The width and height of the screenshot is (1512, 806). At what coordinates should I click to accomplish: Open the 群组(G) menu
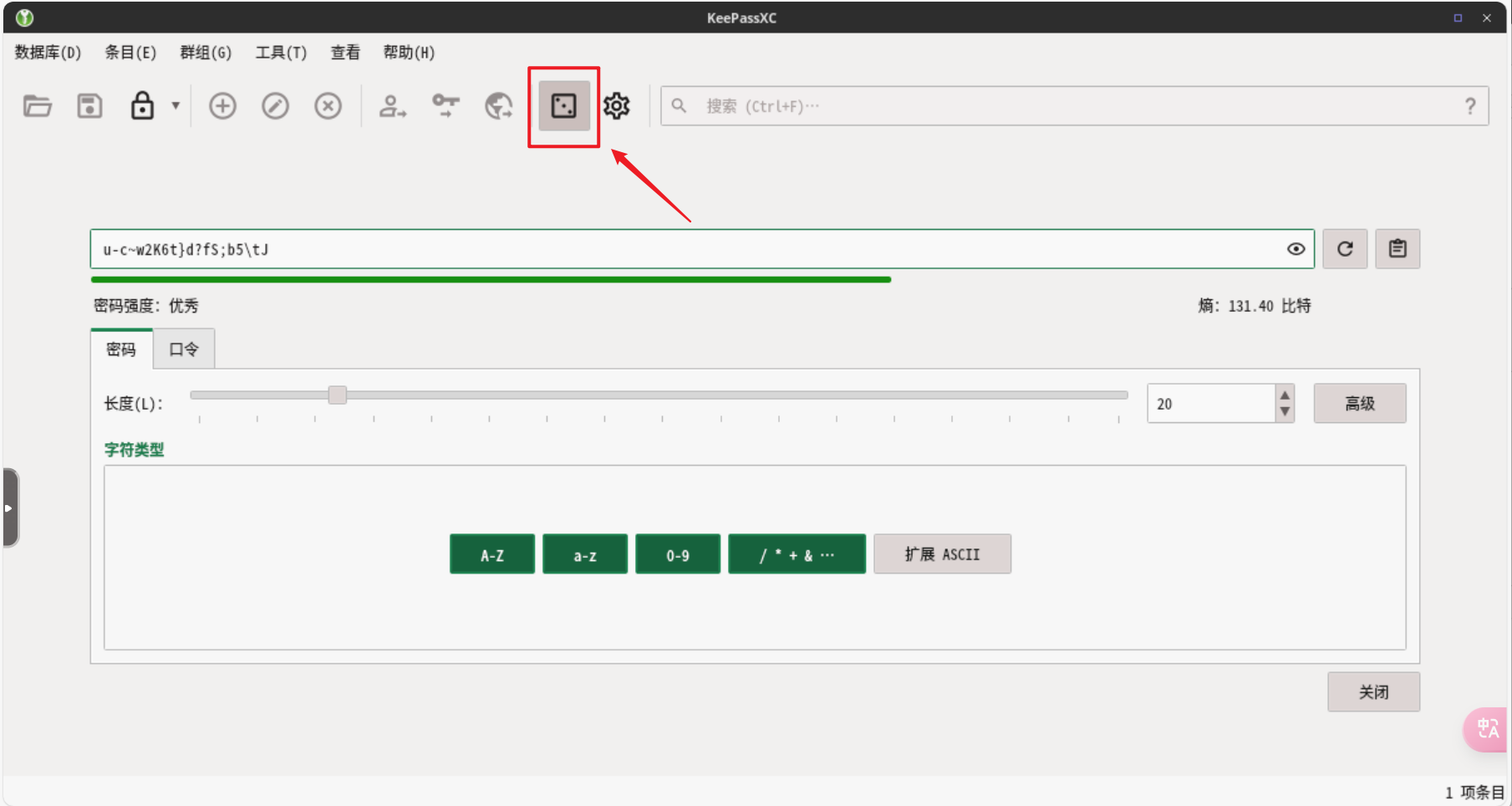coord(206,53)
